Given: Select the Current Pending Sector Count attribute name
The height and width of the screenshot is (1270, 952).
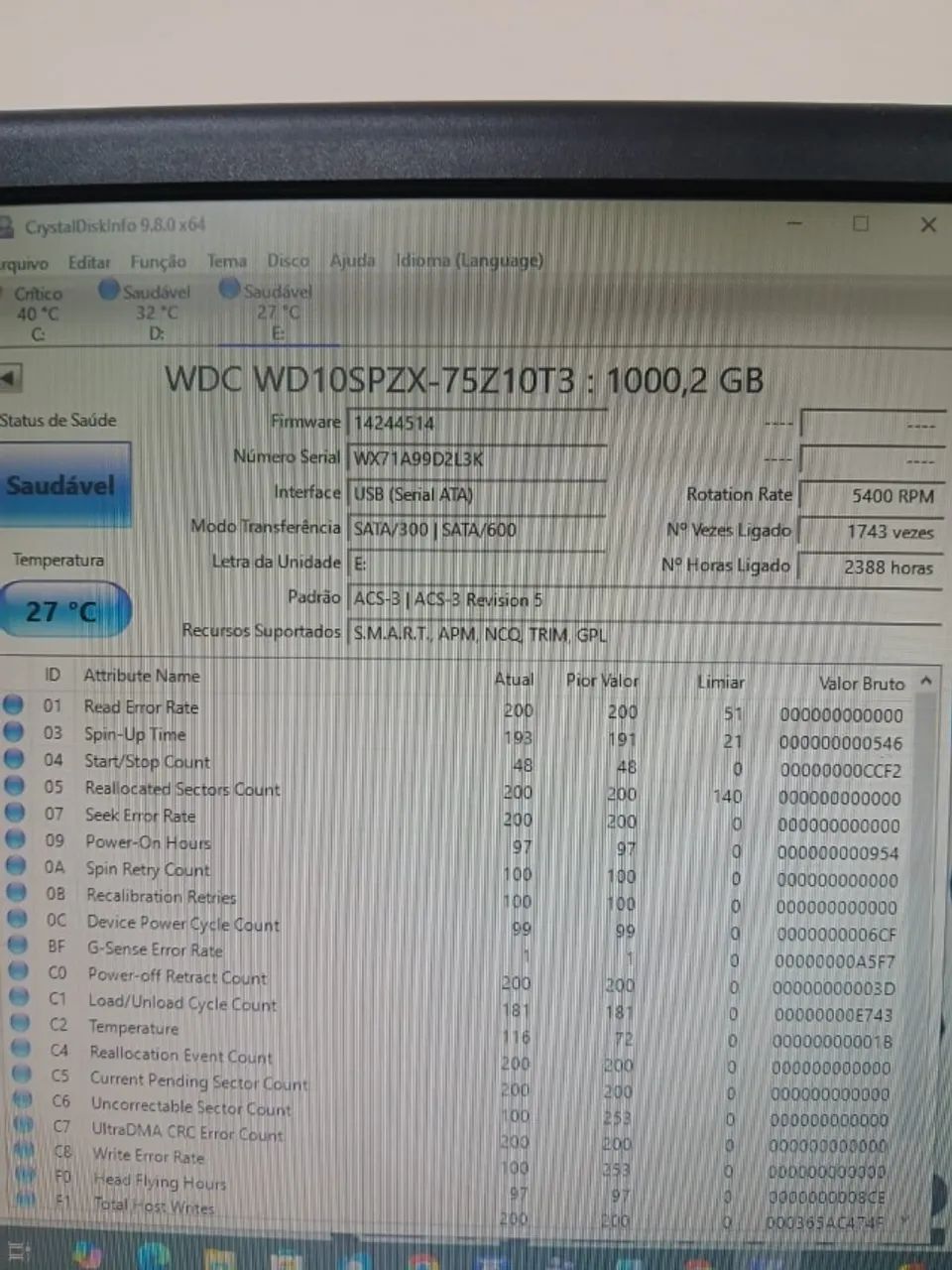Looking at the screenshot, I should (x=199, y=1080).
